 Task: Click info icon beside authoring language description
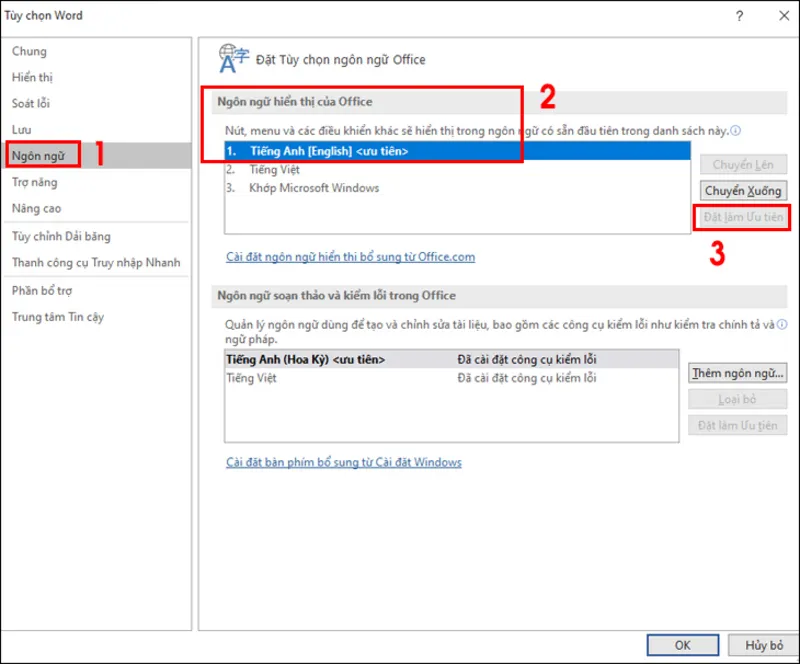tap(782, 324)
